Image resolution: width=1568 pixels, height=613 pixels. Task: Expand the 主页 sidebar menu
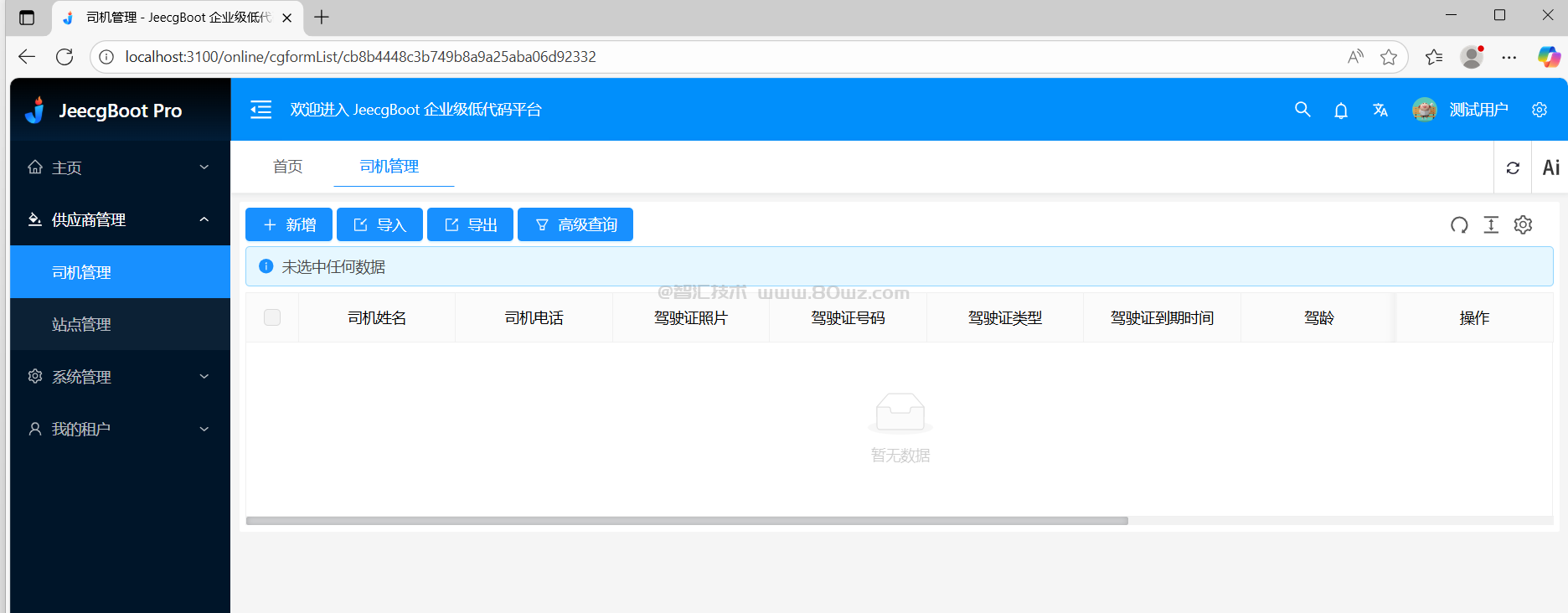[120, 167]
